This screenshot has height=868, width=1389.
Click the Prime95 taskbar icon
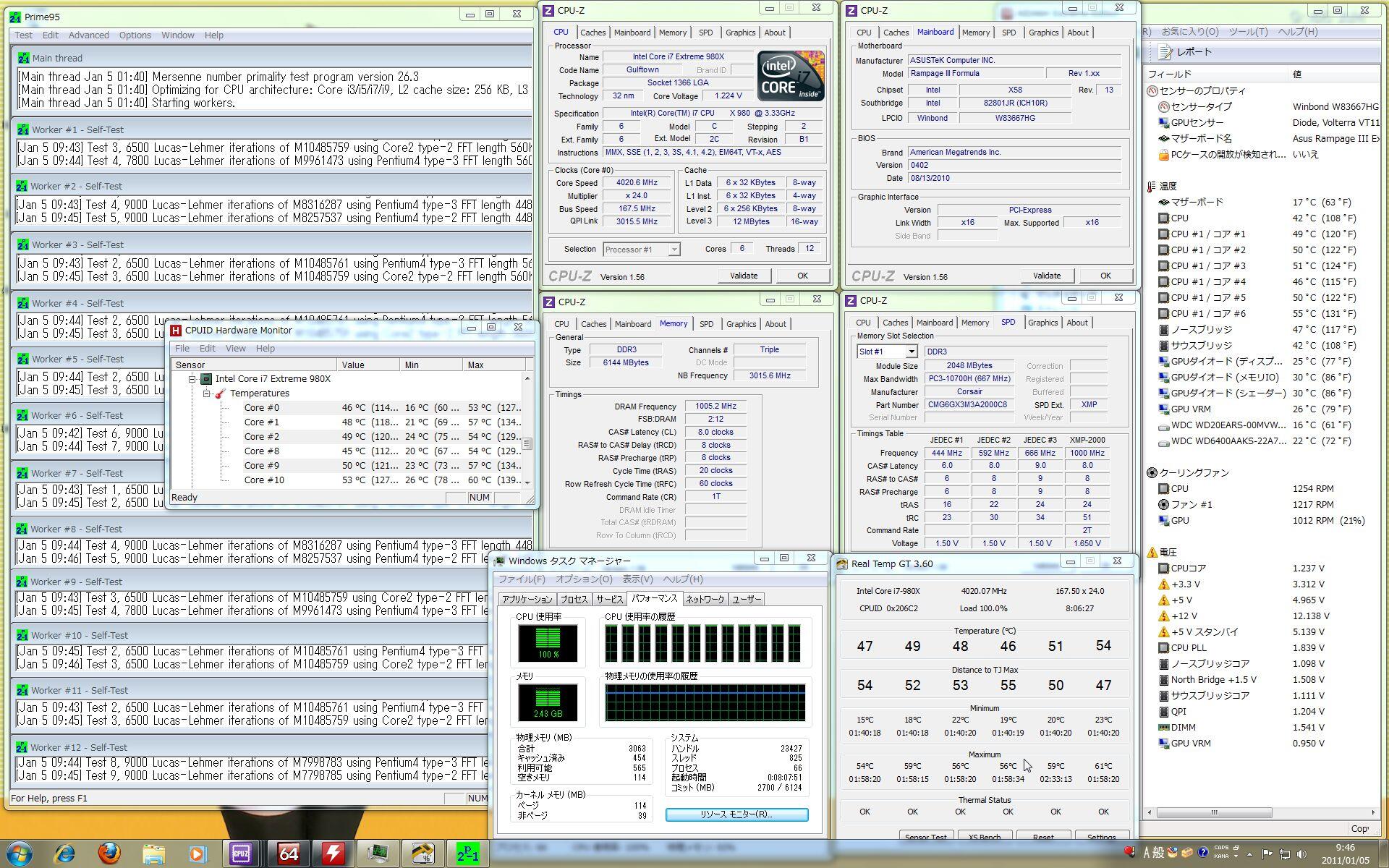[x=468, y=854]
